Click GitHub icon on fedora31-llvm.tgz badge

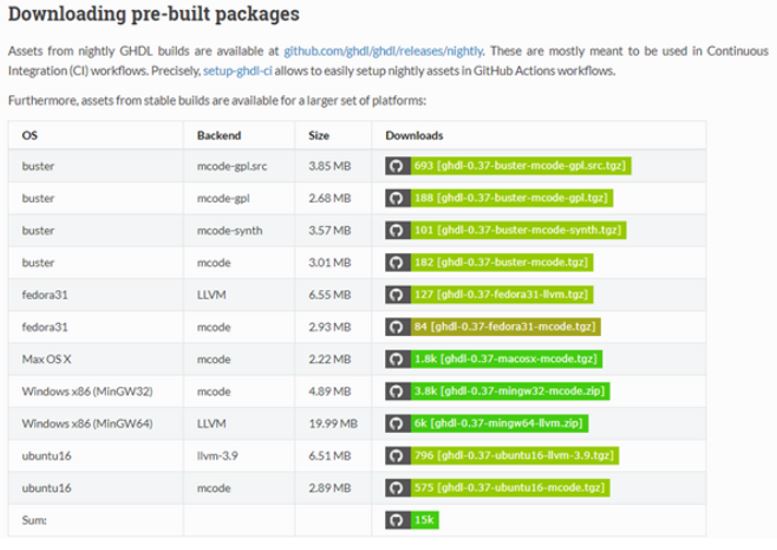click(x=397, y=295)
